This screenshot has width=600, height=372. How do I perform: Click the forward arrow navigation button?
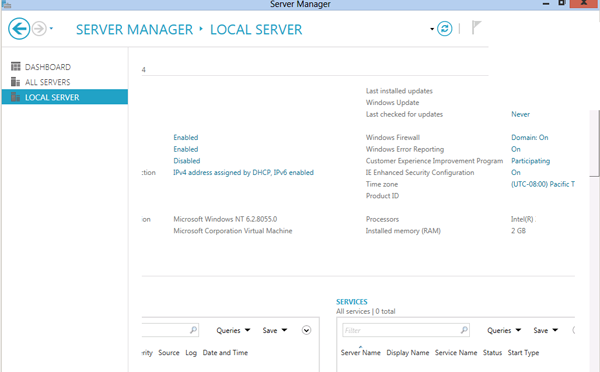tap(39, 29)
